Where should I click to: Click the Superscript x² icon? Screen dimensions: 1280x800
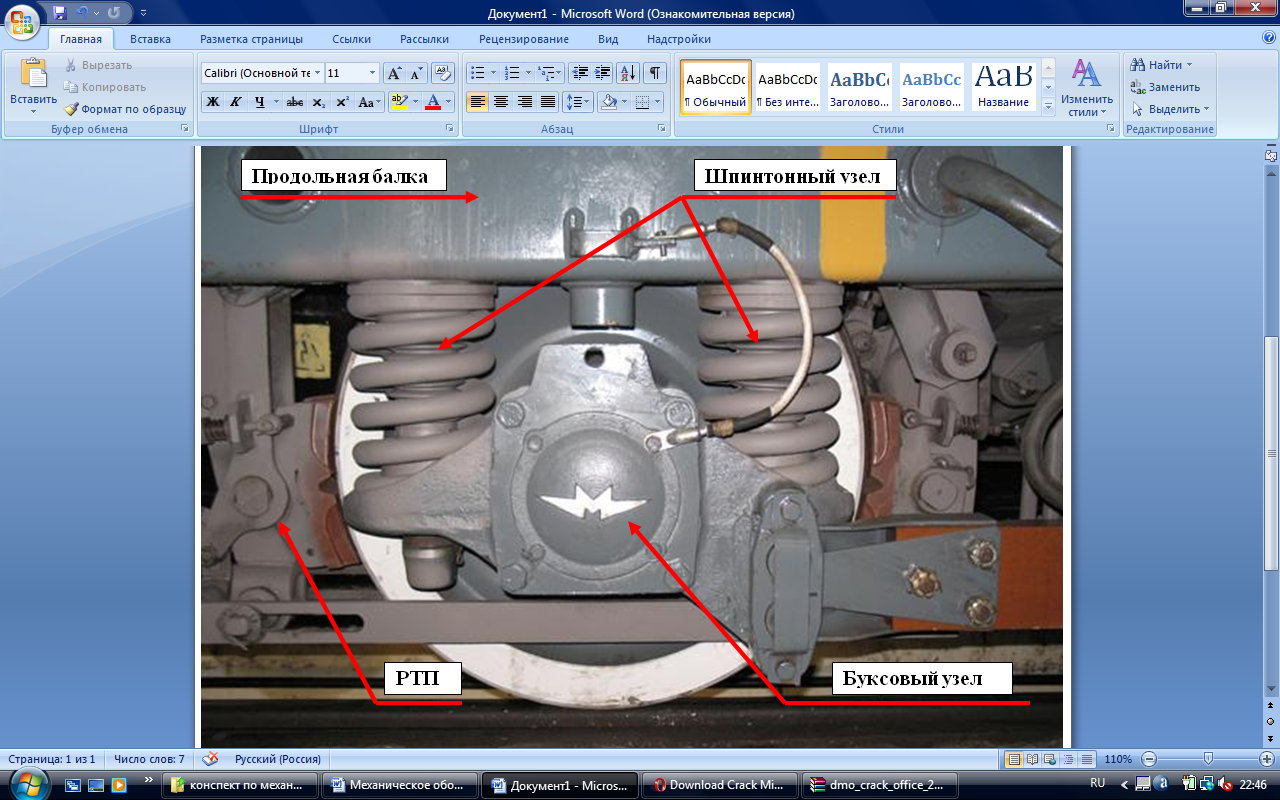point(342,102)
